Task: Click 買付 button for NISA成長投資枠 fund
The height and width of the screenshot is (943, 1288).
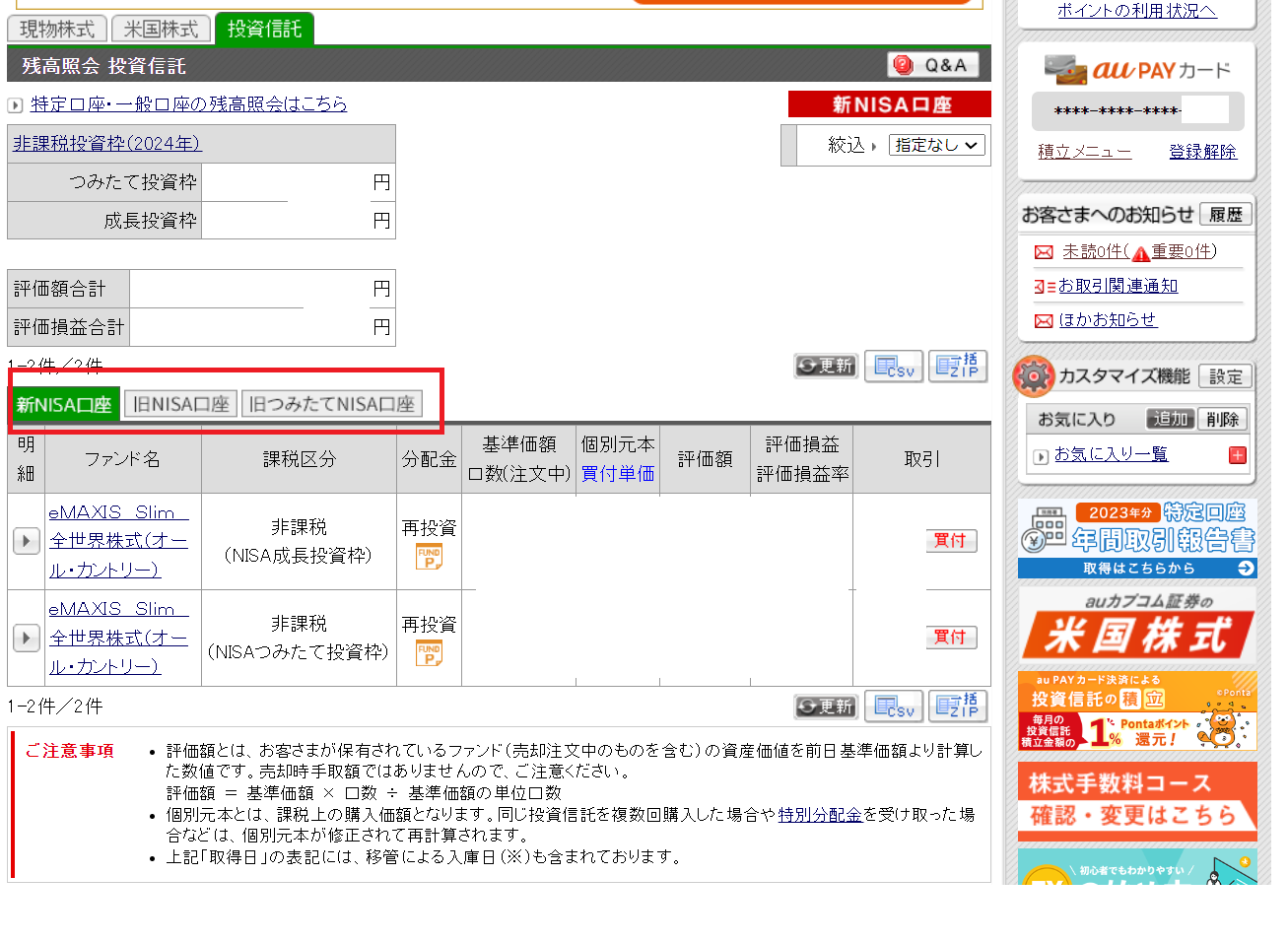Action: tap(950, 541)
